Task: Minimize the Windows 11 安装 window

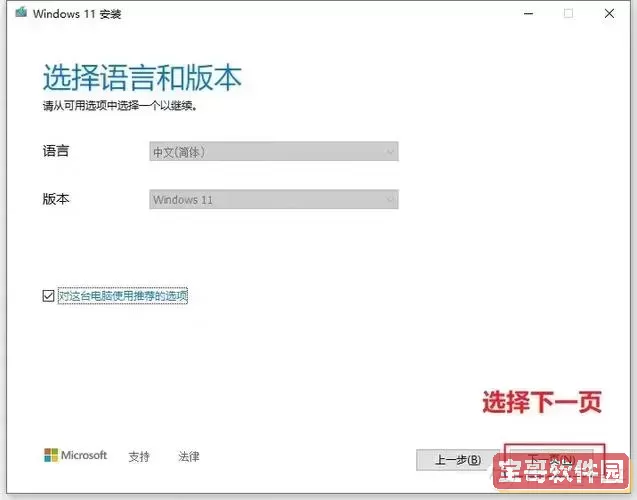Action: (529, 13)
